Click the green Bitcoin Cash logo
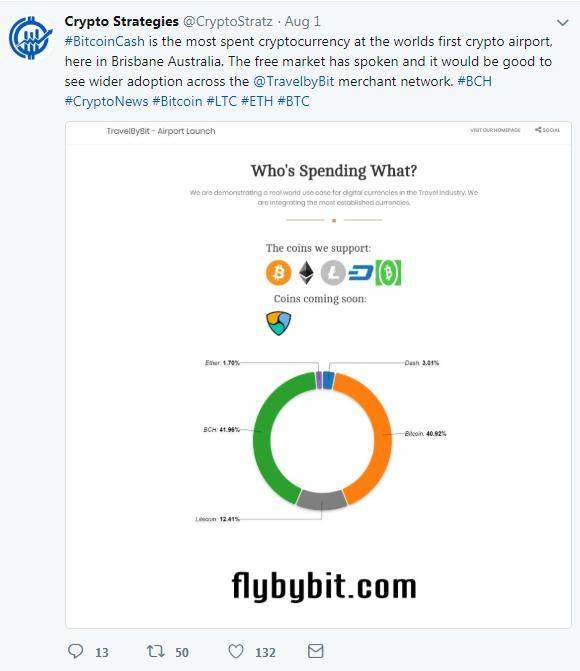 coord(388,273)
